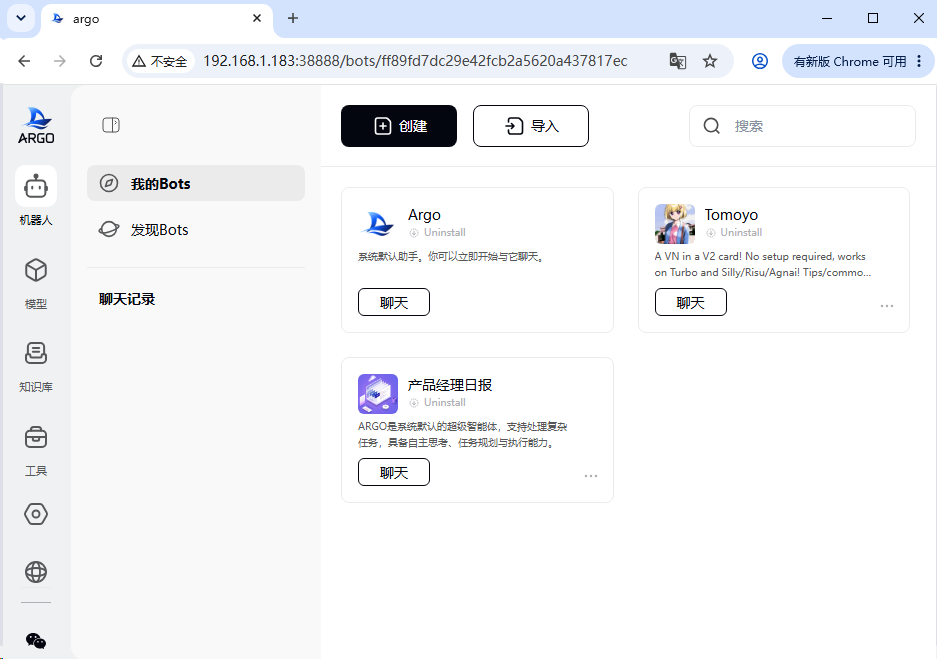Viewport: 937px width, 659px height.
Task: Open the 知识库 knowledge base section
Action: point(36,366)
